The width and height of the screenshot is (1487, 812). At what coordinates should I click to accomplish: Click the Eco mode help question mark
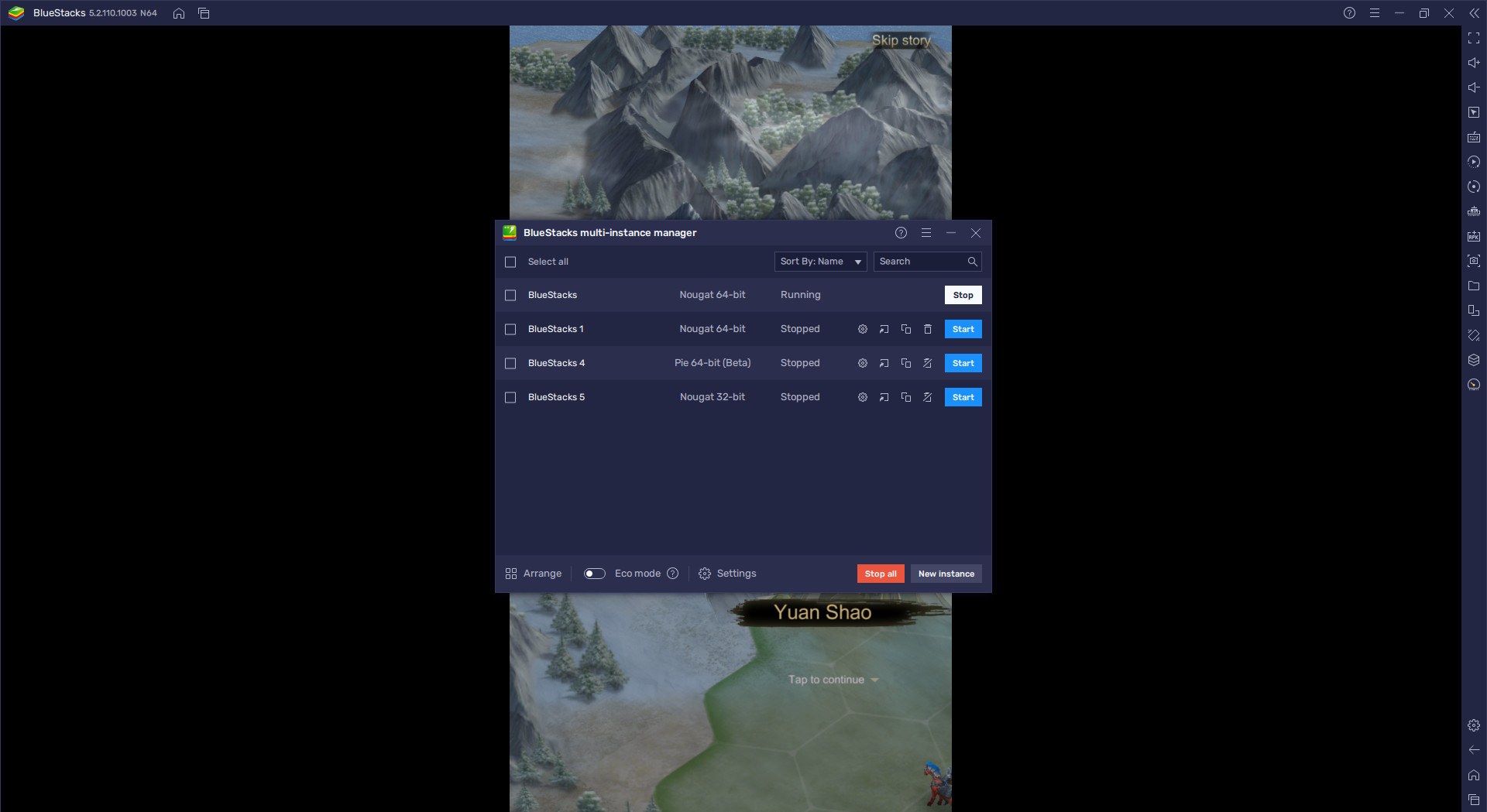(672, 574)
